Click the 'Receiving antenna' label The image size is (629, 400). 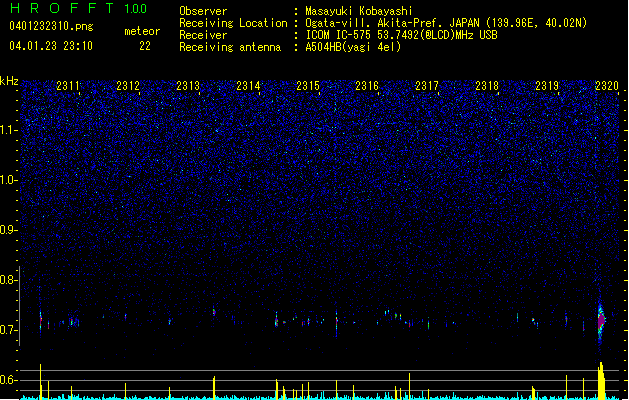click(x=230, y=47)
